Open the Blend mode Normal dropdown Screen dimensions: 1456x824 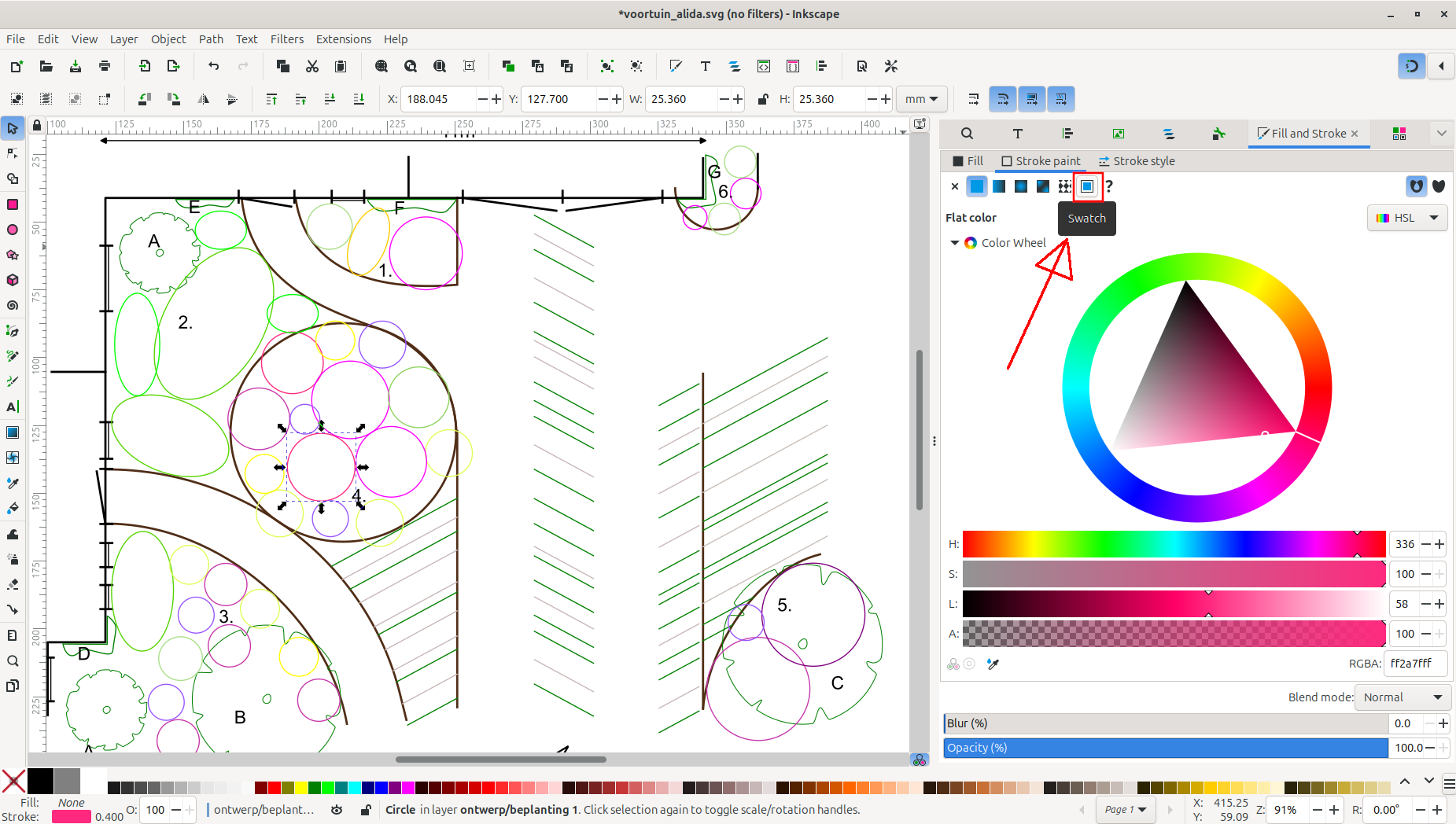click(x=1403, y=697)
